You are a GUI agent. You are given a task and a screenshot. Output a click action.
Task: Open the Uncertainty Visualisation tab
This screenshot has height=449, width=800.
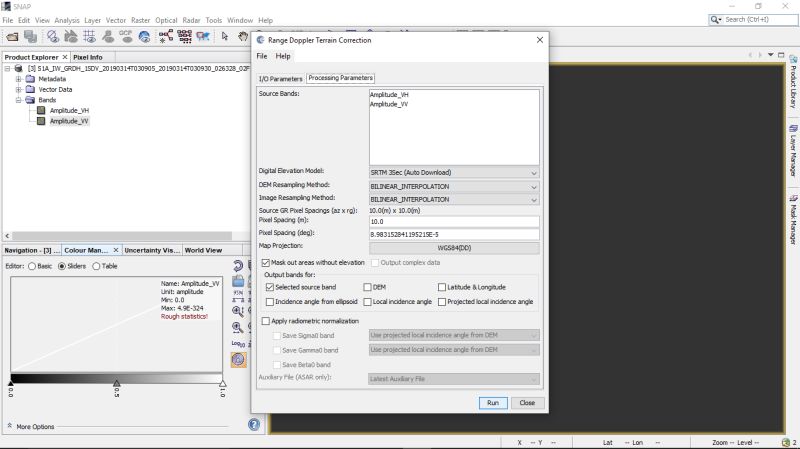pyautogui.click(x=152, y=251)
